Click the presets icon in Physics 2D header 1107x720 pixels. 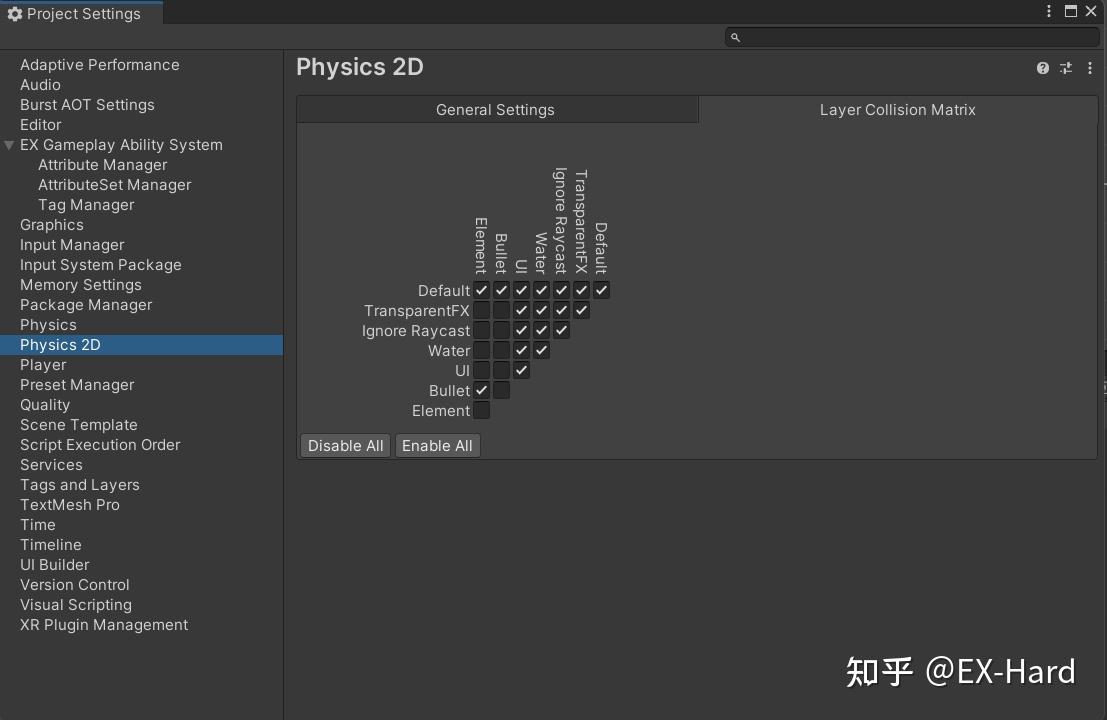point(1065,68)
